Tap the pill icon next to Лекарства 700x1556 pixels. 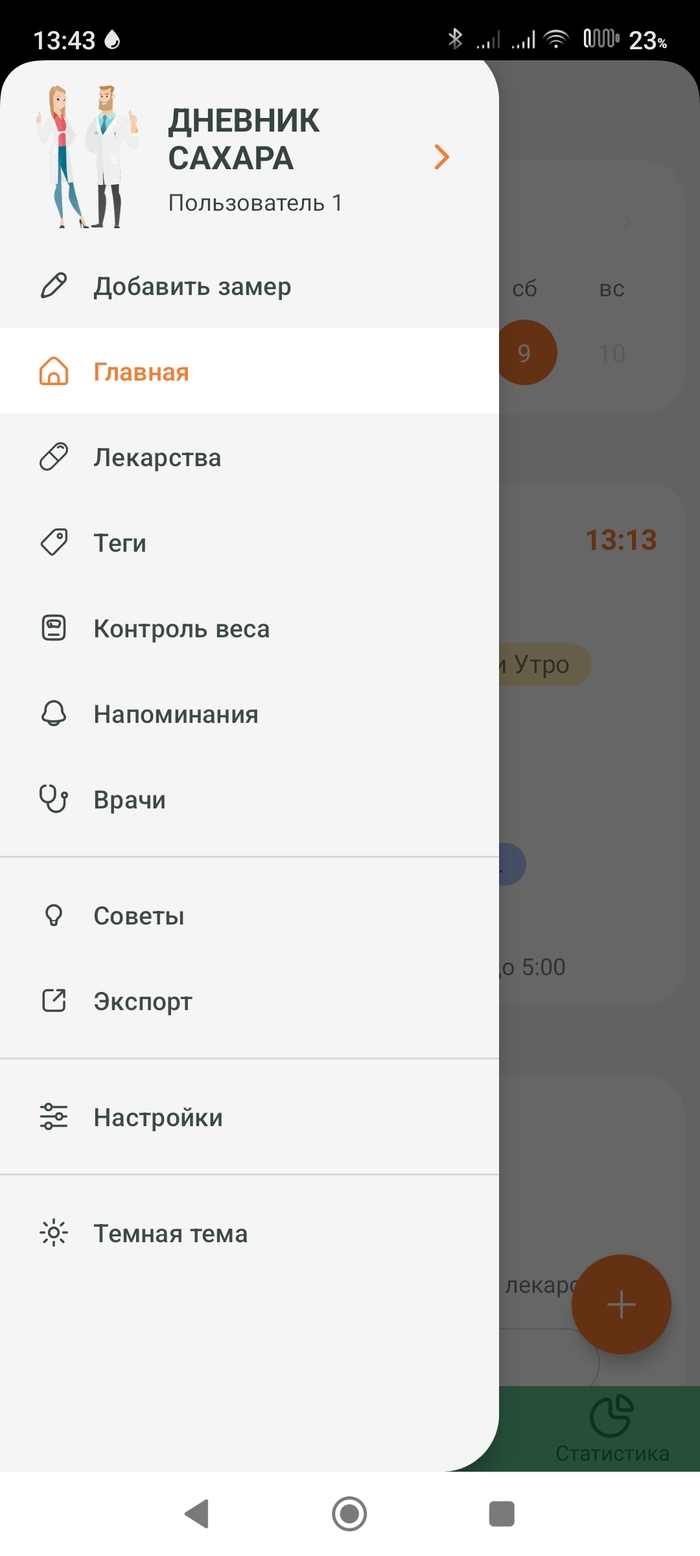(53, 458)
